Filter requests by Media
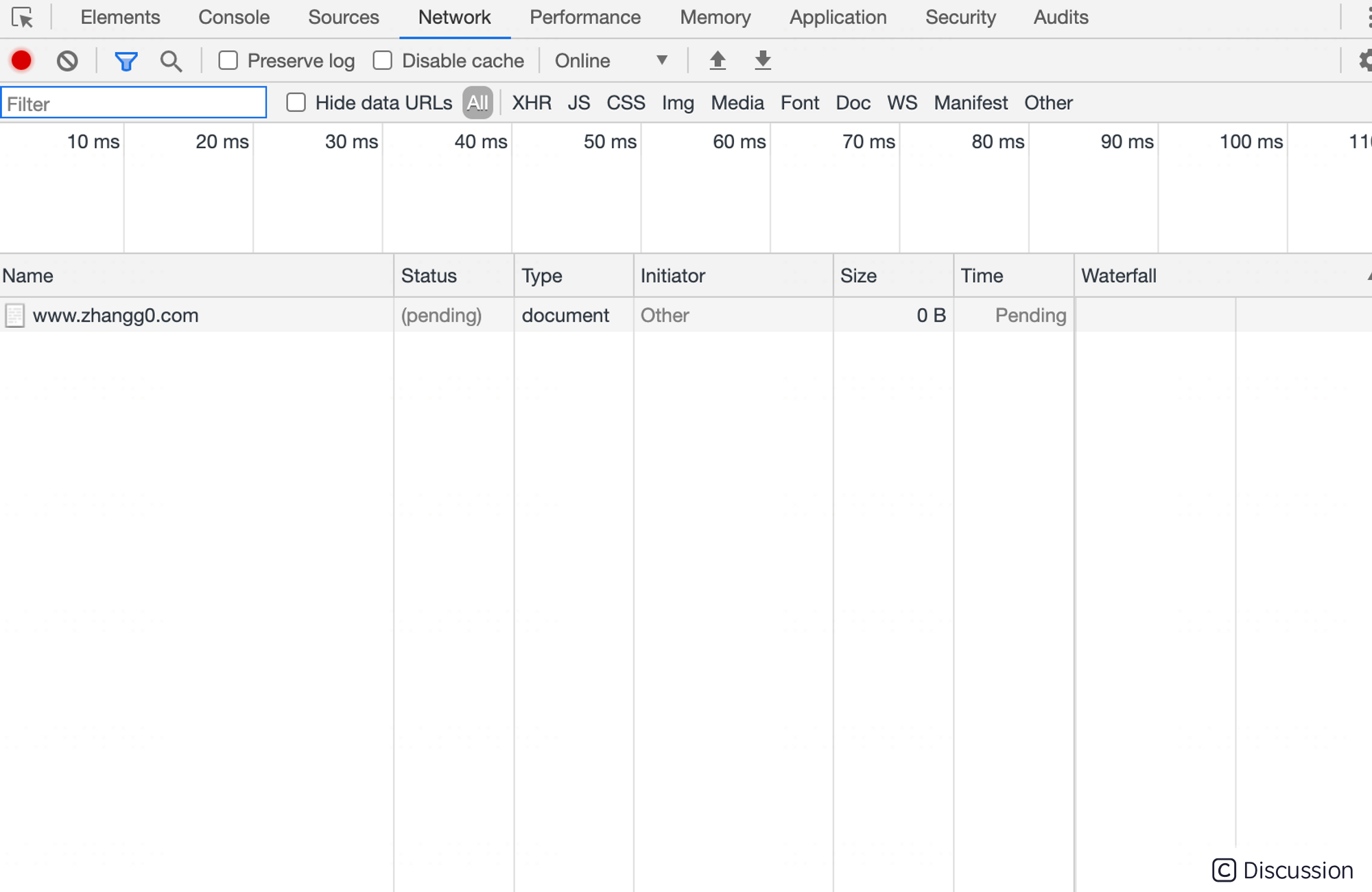1372x892 pixels. point(737,103)
